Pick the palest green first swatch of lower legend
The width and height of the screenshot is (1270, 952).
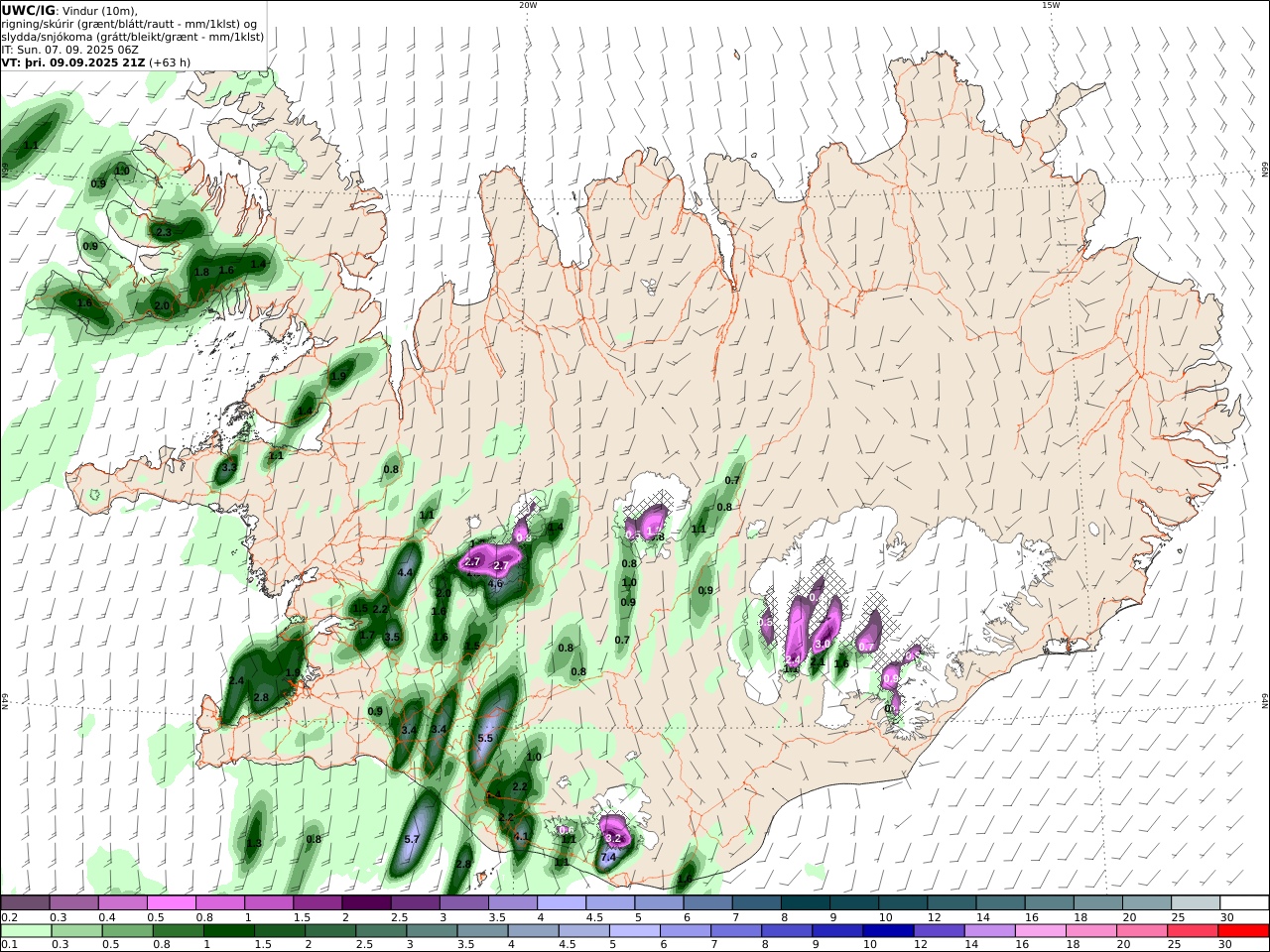tap(26, 931)
